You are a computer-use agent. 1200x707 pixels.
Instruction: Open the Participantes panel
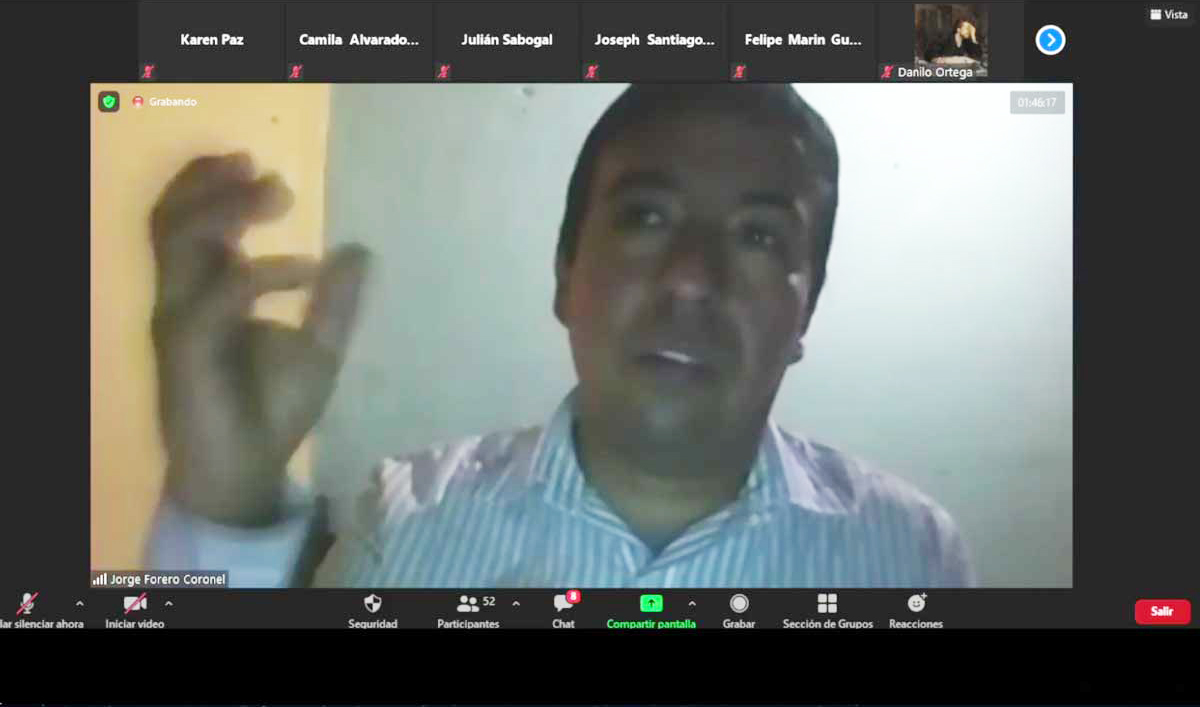tap(468, 604)
